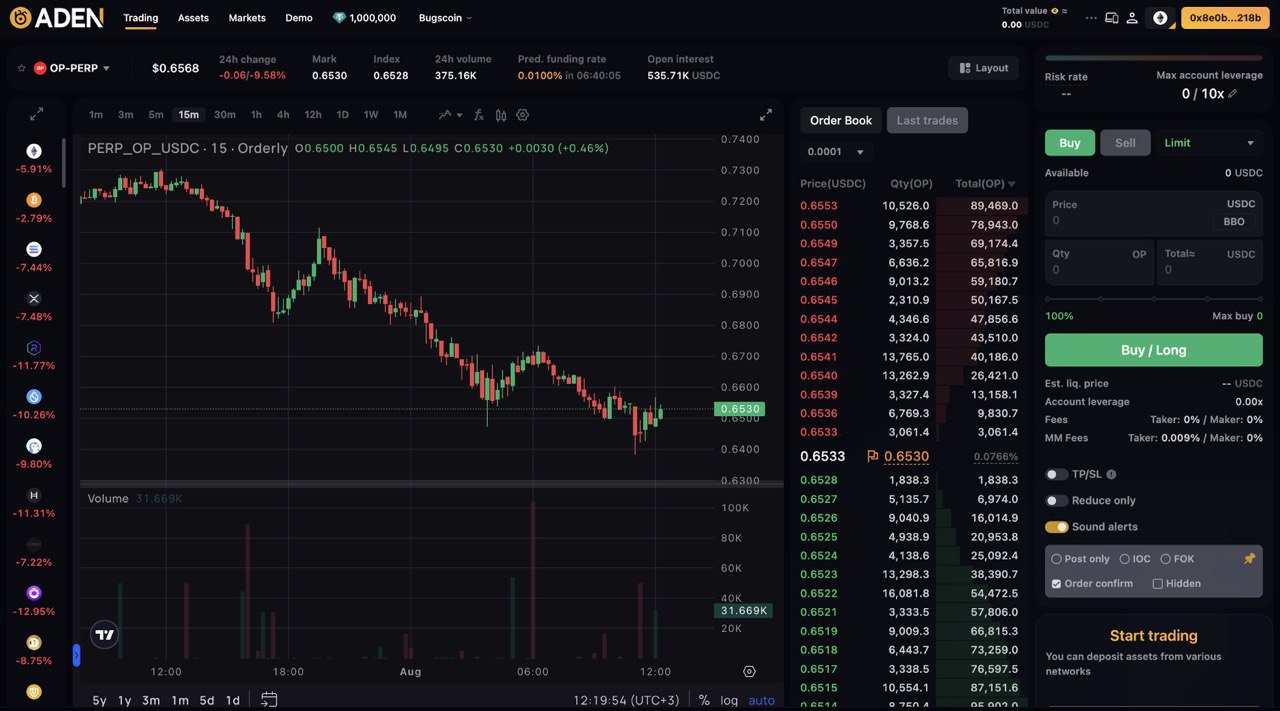Open the Limit order type dropdown

pyautogui.click(x=1209, y=143)
